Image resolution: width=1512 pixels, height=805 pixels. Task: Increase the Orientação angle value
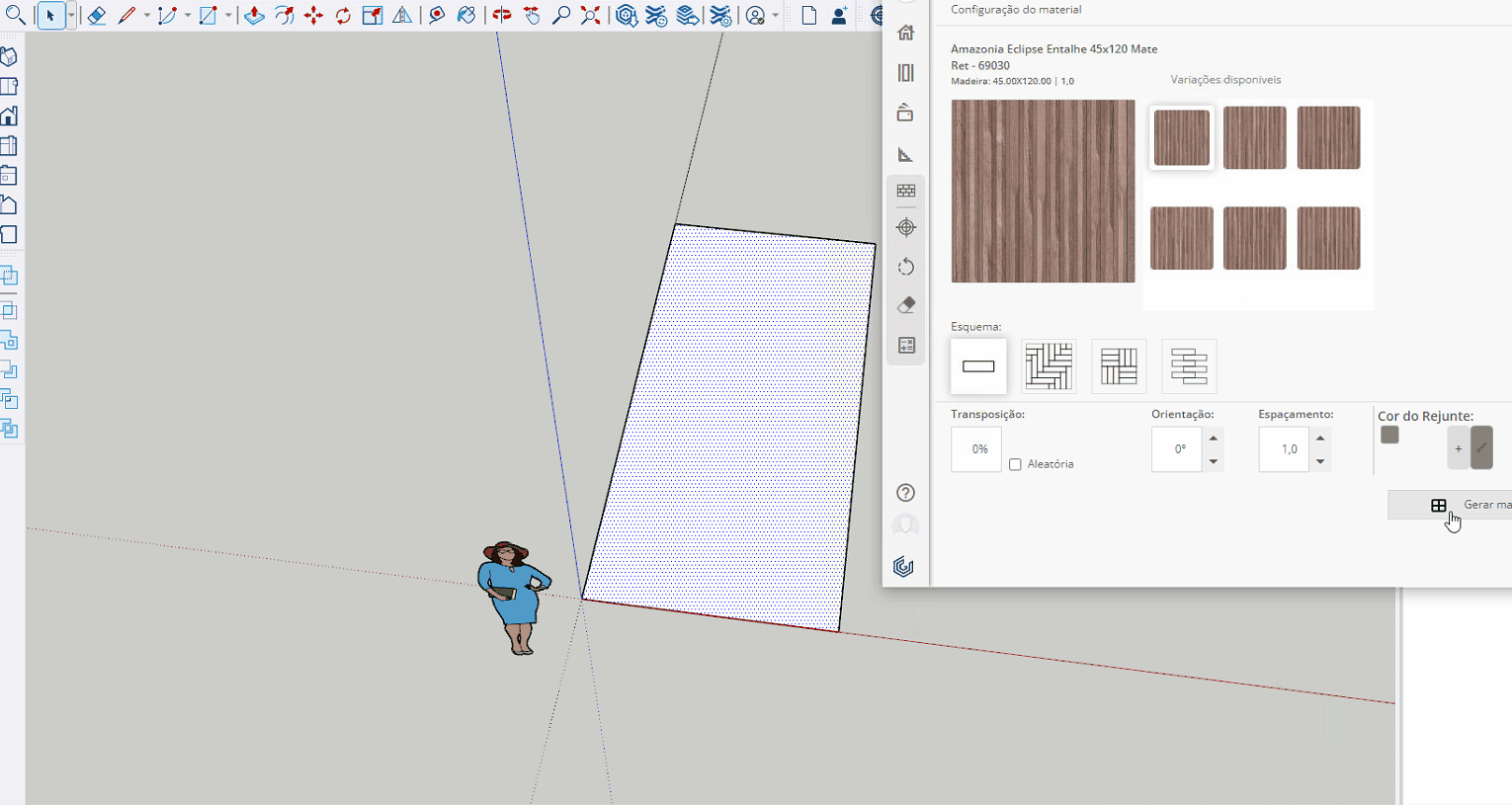click(1214, 439)
